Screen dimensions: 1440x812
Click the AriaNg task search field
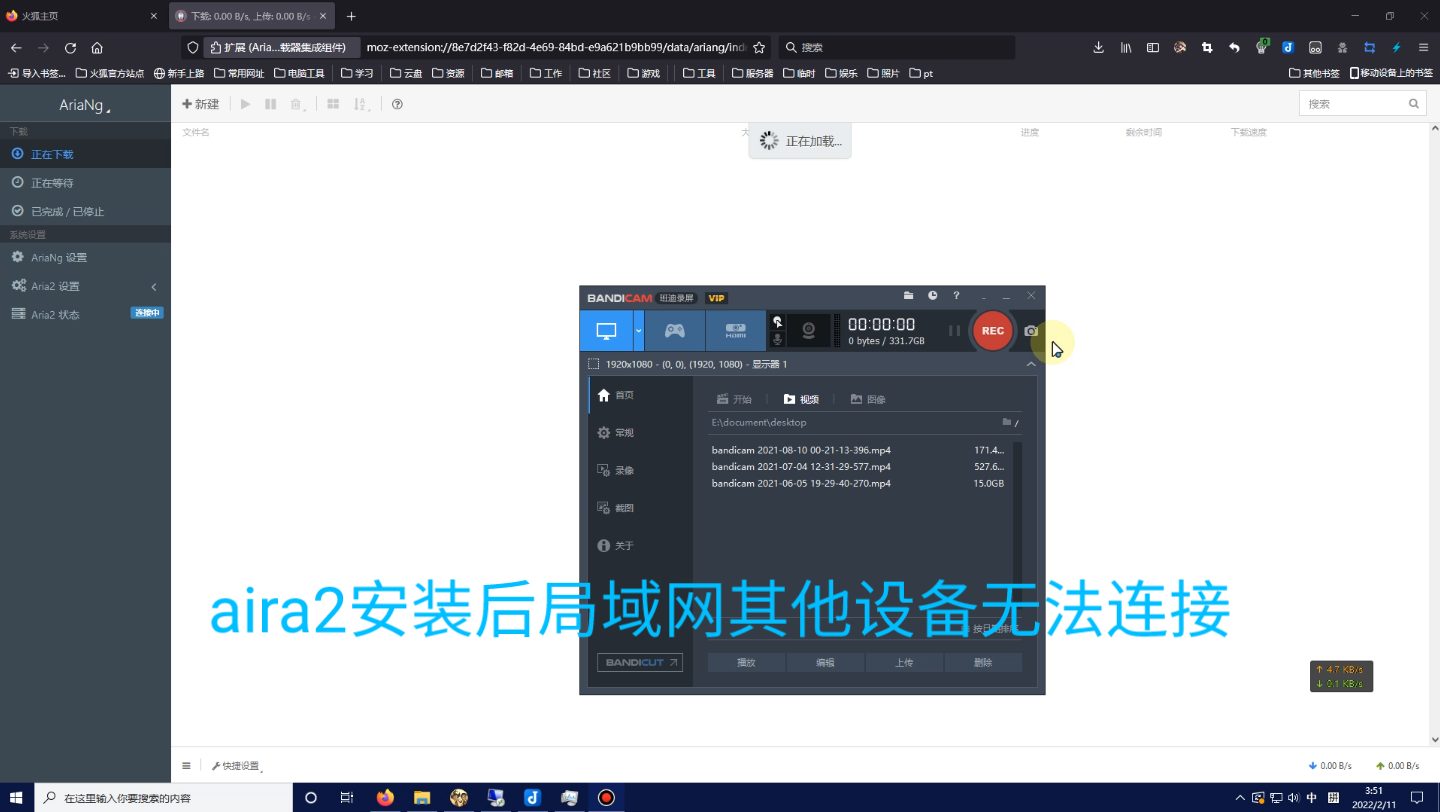(1362, 104)
